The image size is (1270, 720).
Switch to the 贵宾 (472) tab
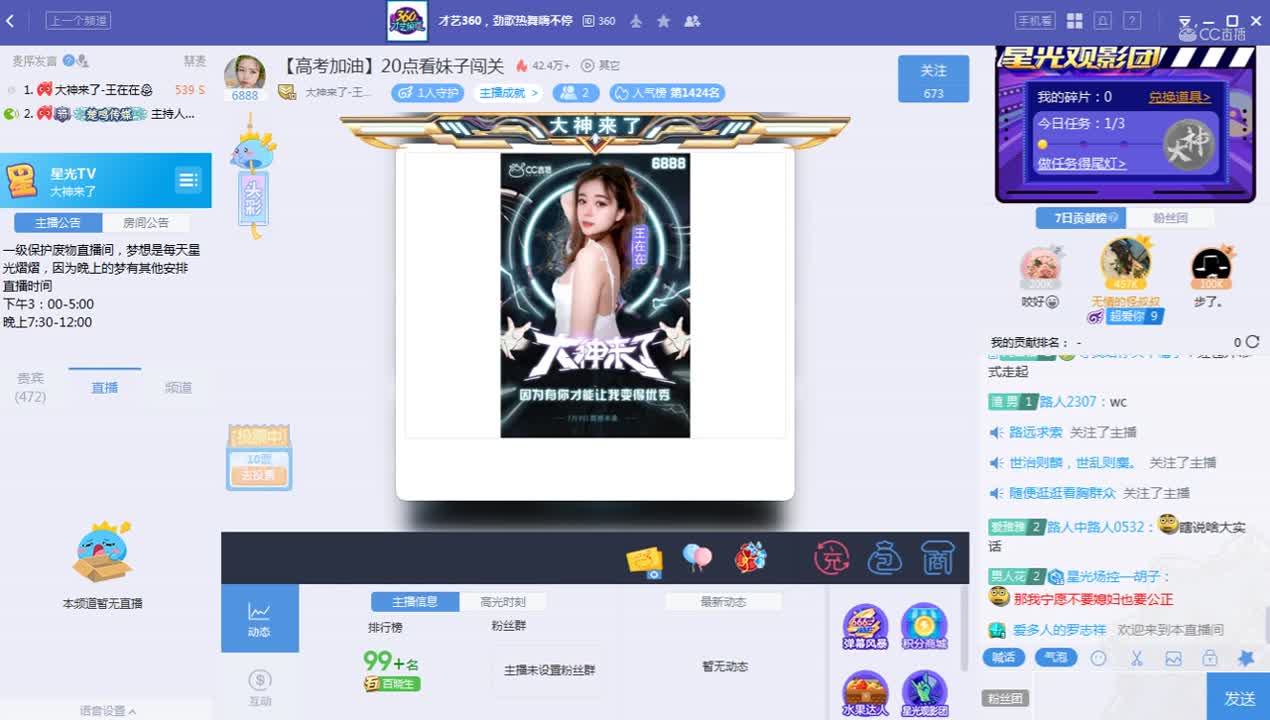(31, 387)
